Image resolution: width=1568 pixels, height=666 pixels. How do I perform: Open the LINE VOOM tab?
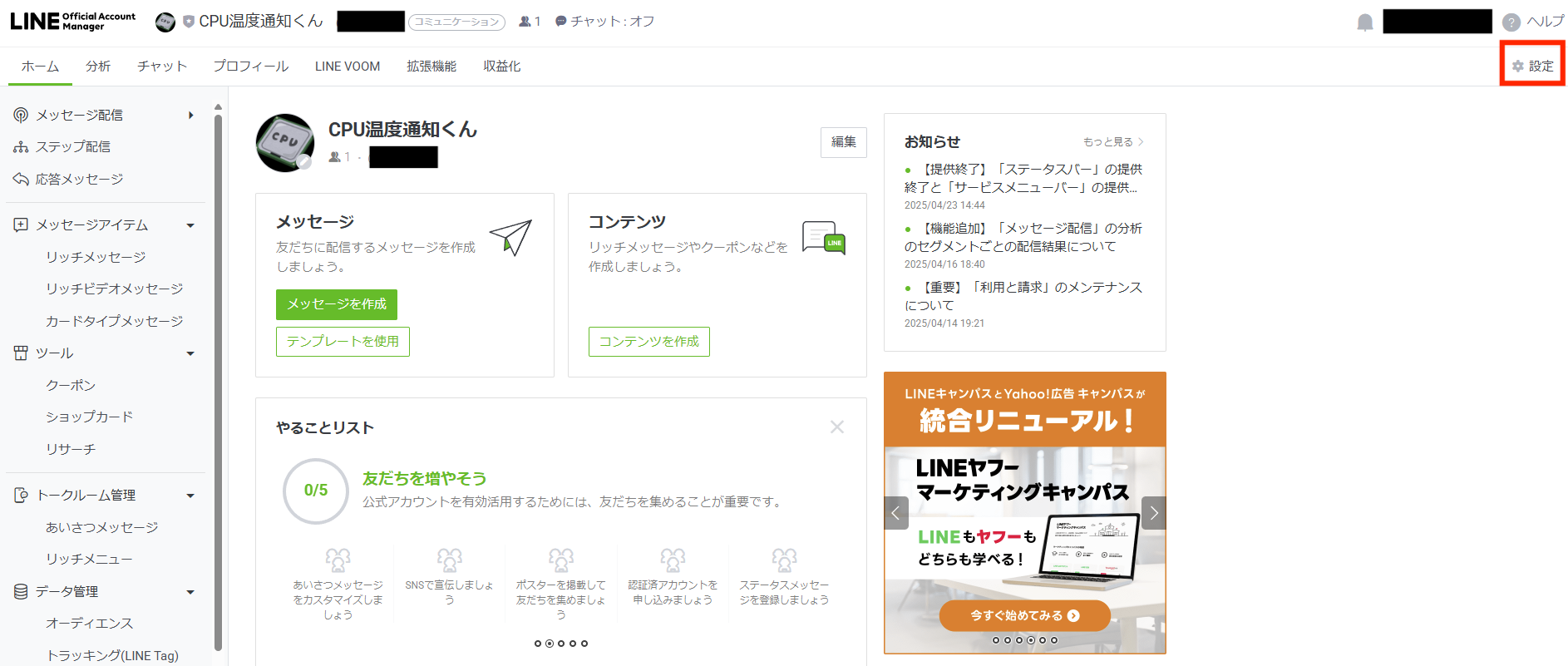coord(348,67)
